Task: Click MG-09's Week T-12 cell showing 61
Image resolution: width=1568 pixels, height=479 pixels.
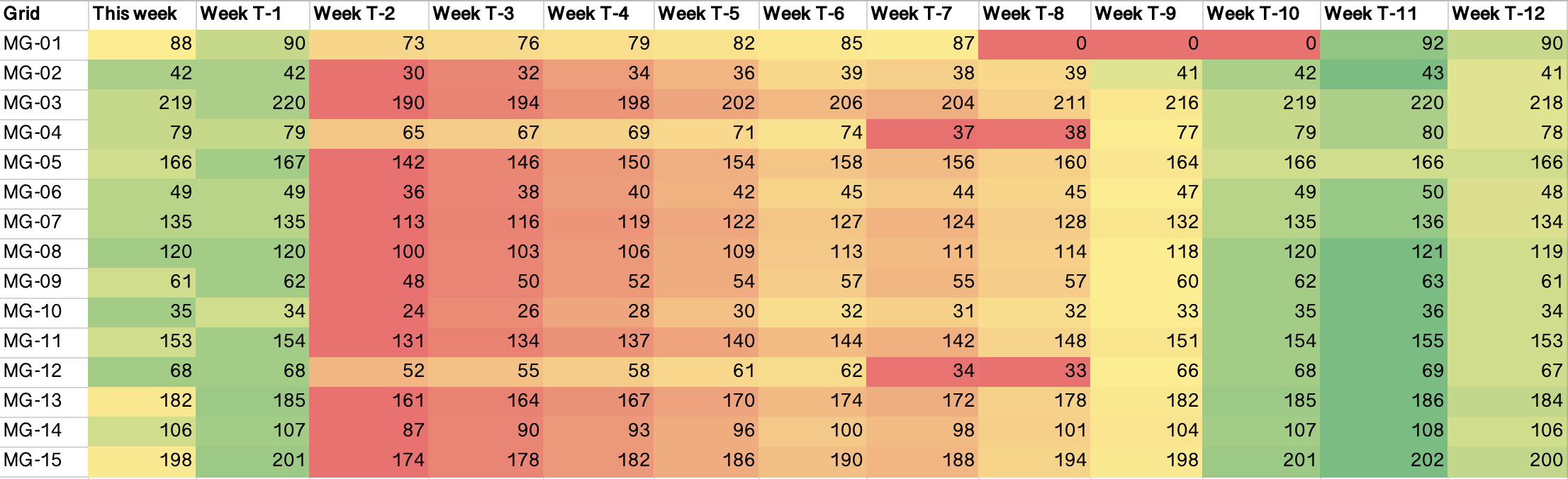Action: [1506, 282]
